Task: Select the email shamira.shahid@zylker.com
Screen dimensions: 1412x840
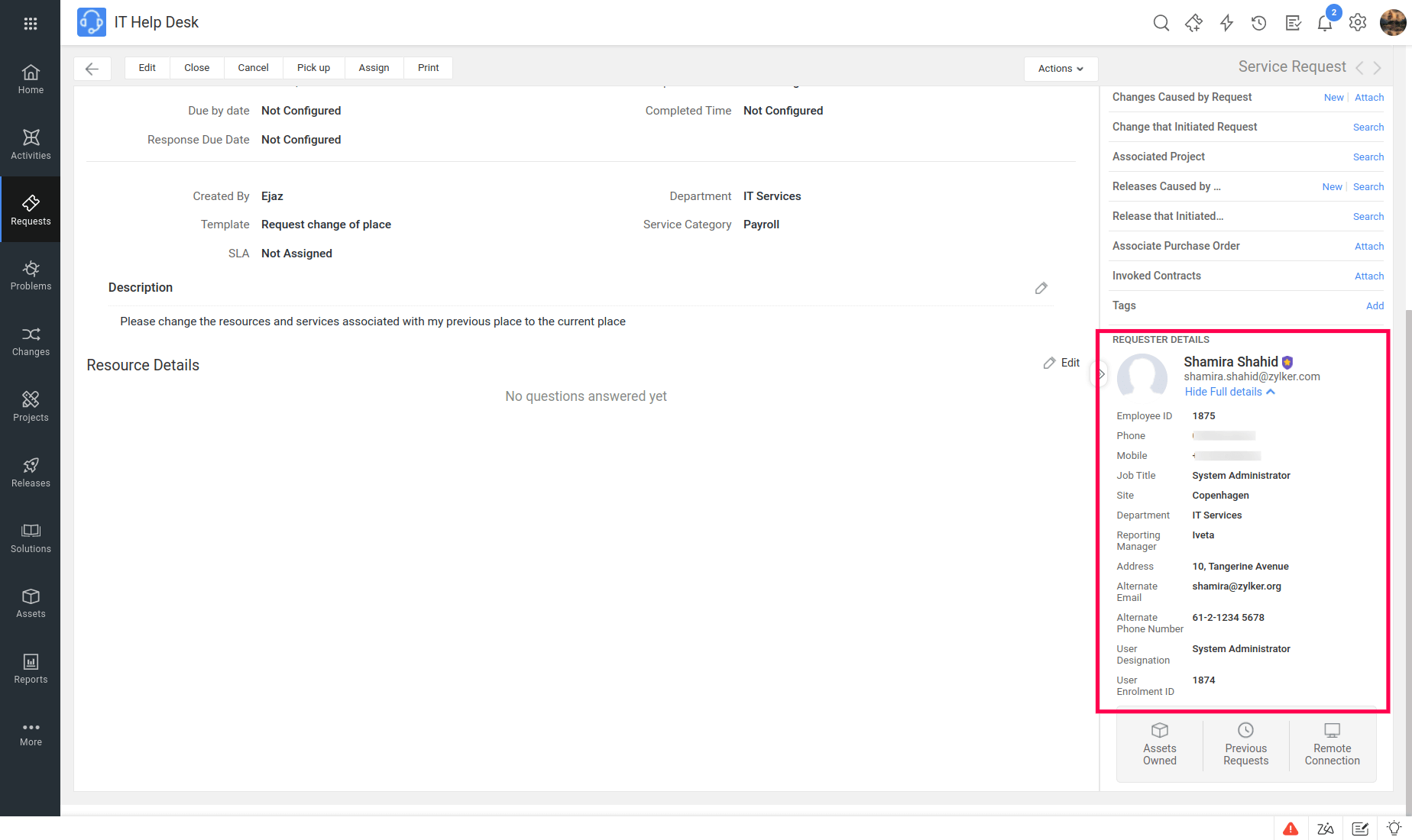Action: click(1252, 376)
